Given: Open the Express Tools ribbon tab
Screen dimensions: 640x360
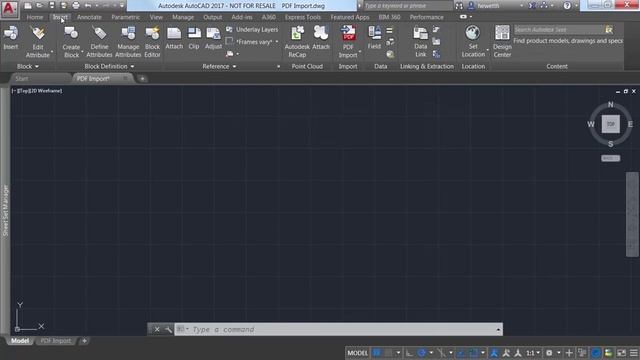Looking at the screenshot, I should 303,17.
